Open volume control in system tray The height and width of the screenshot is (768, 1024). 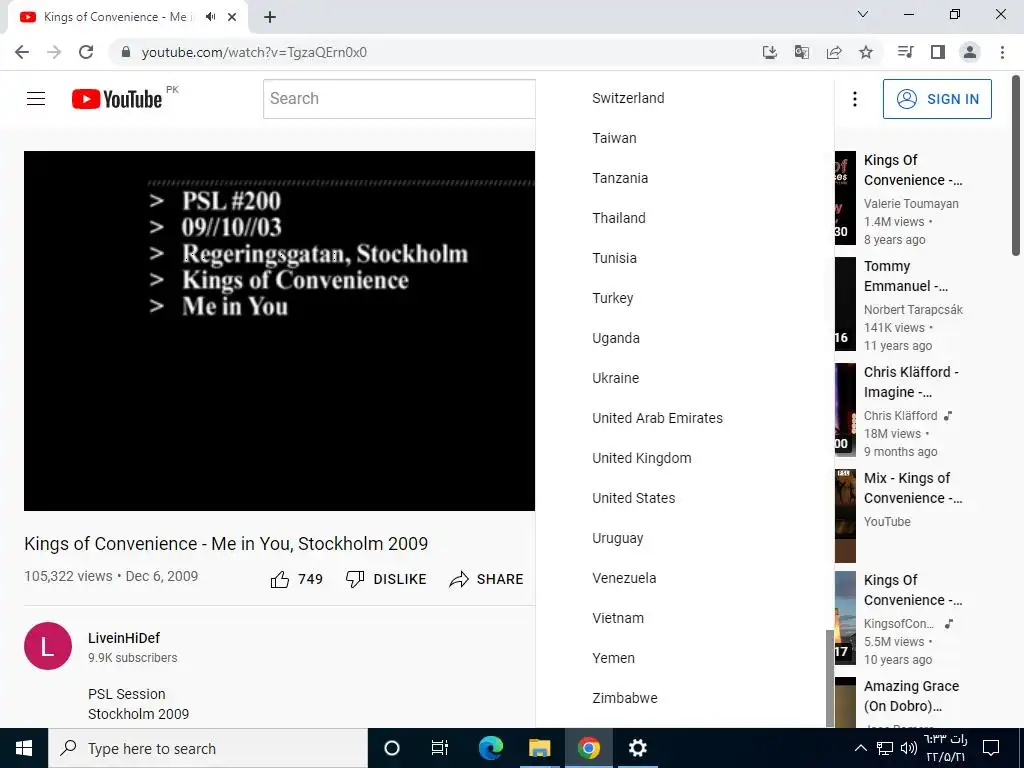(908, 748)
